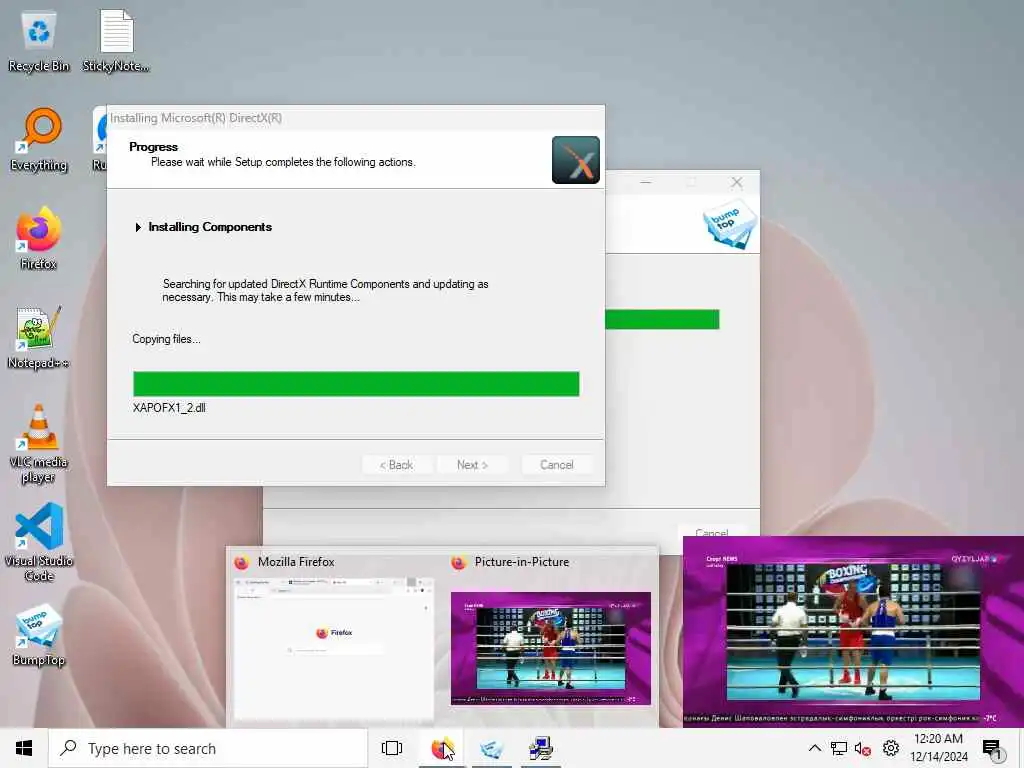Click the Mozilla Firefox preview title
This screenshot has width=1024, height=768.
(x=296, y=562)
